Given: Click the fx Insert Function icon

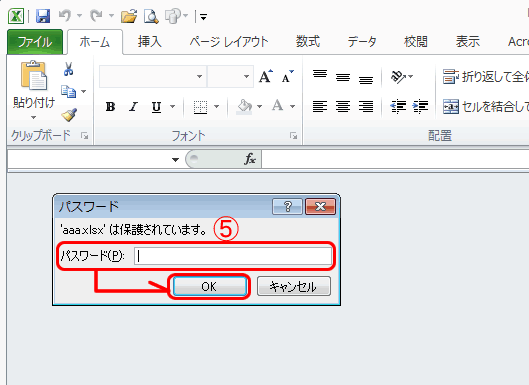Looking at the screenshot, I should click(x=250, y=159).
